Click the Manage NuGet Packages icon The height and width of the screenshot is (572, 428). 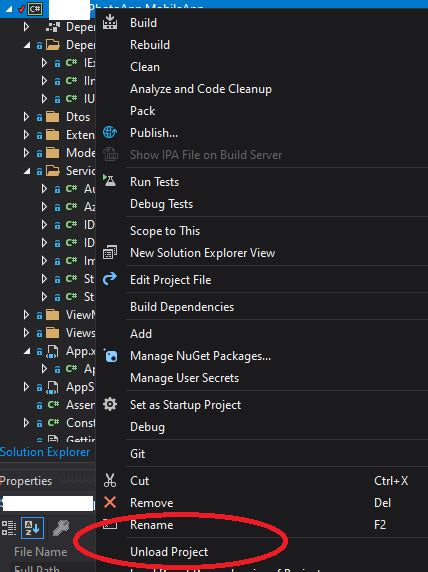click(x=110, y=355)
